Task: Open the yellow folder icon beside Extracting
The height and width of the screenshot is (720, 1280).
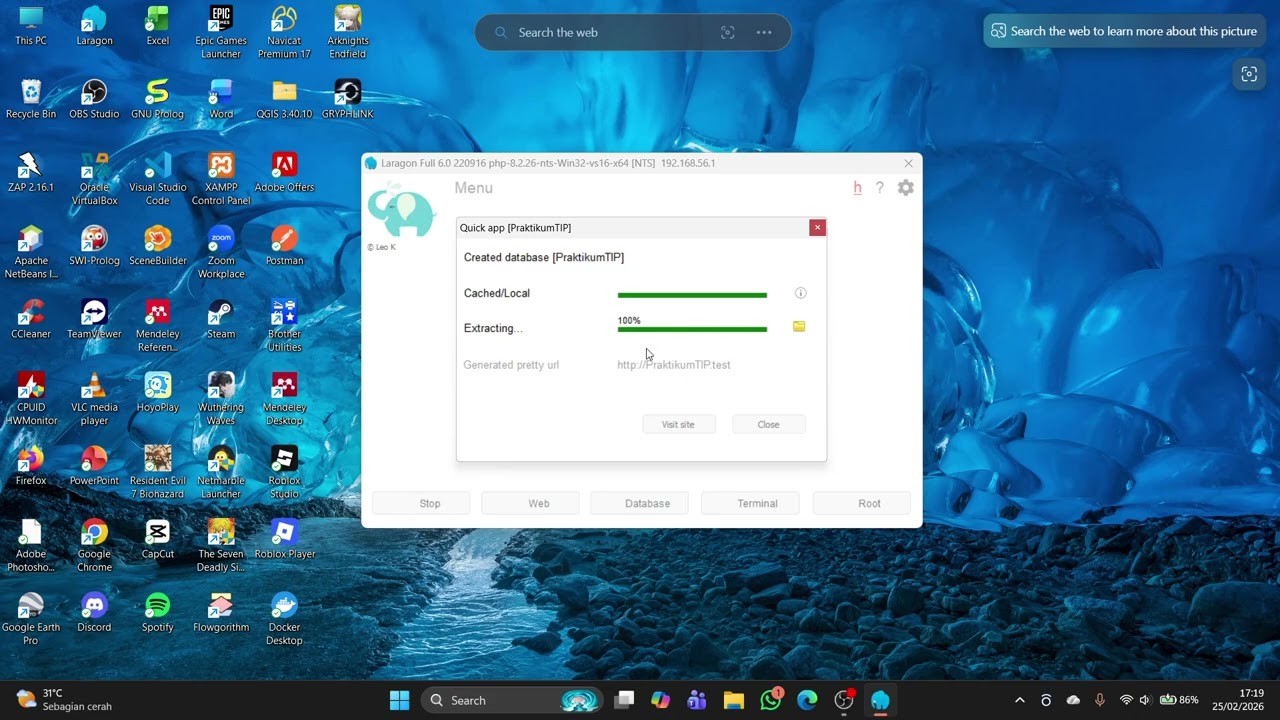Action: click(799, 327)
